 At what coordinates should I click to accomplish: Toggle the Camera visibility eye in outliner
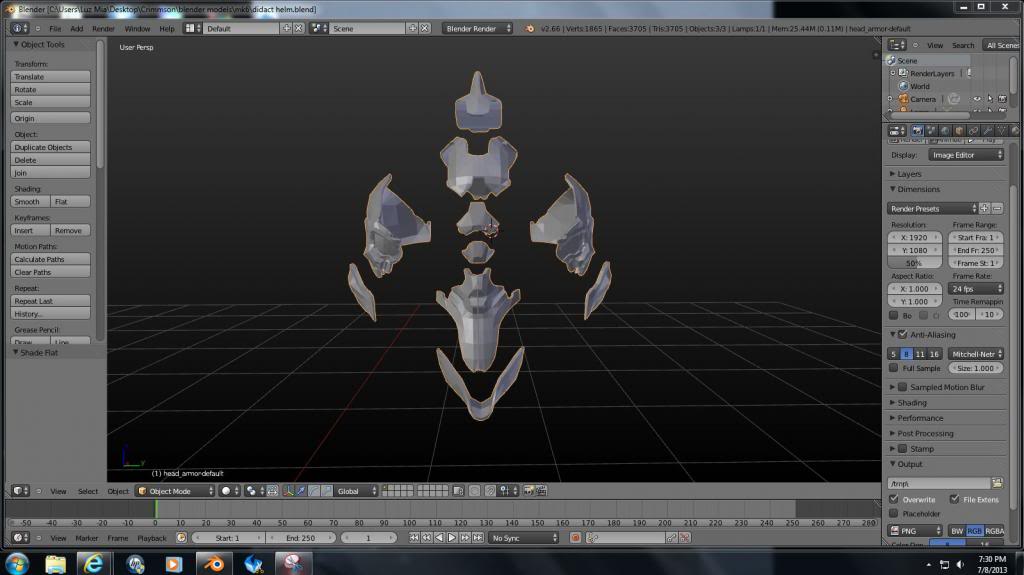click(x=977, y=99)
